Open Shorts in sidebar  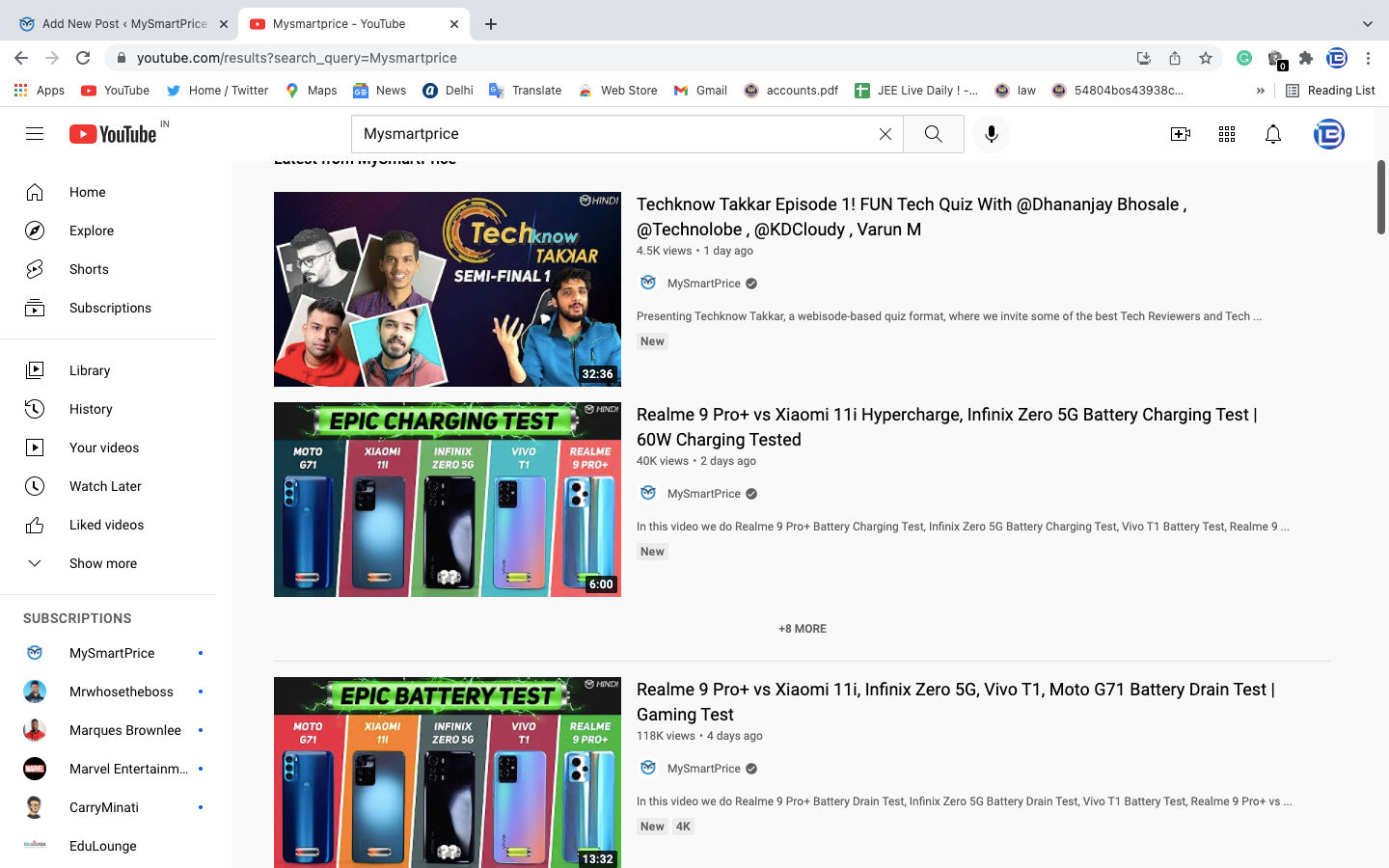(108, 269)
